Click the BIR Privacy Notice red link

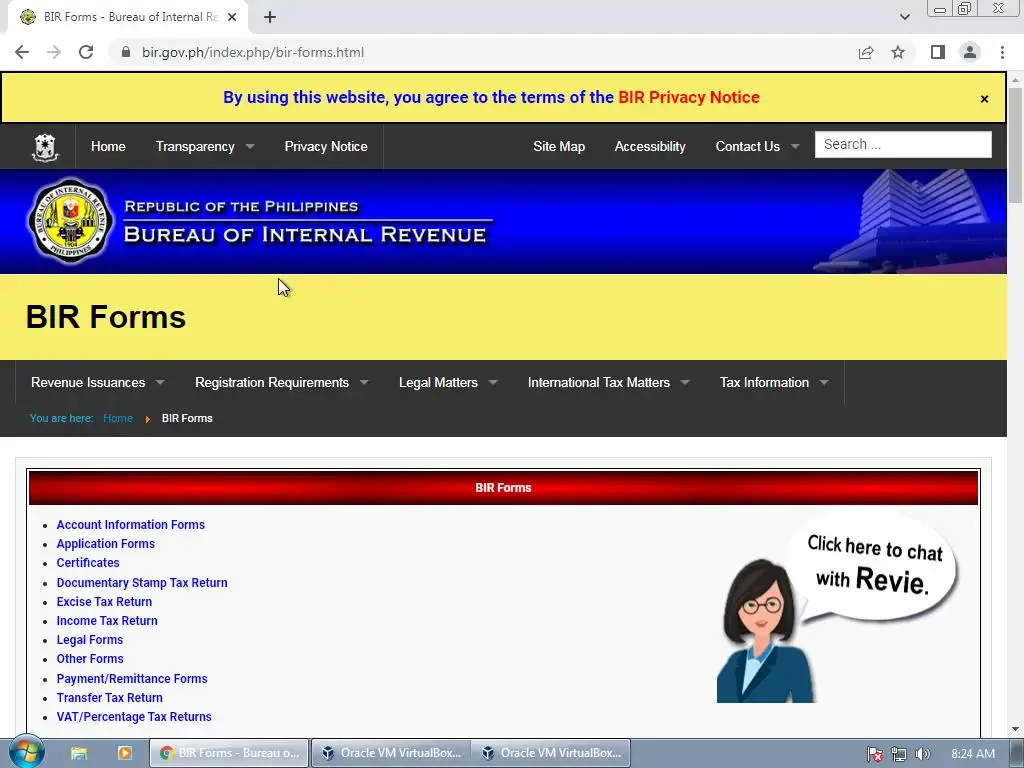coord(689,97)
